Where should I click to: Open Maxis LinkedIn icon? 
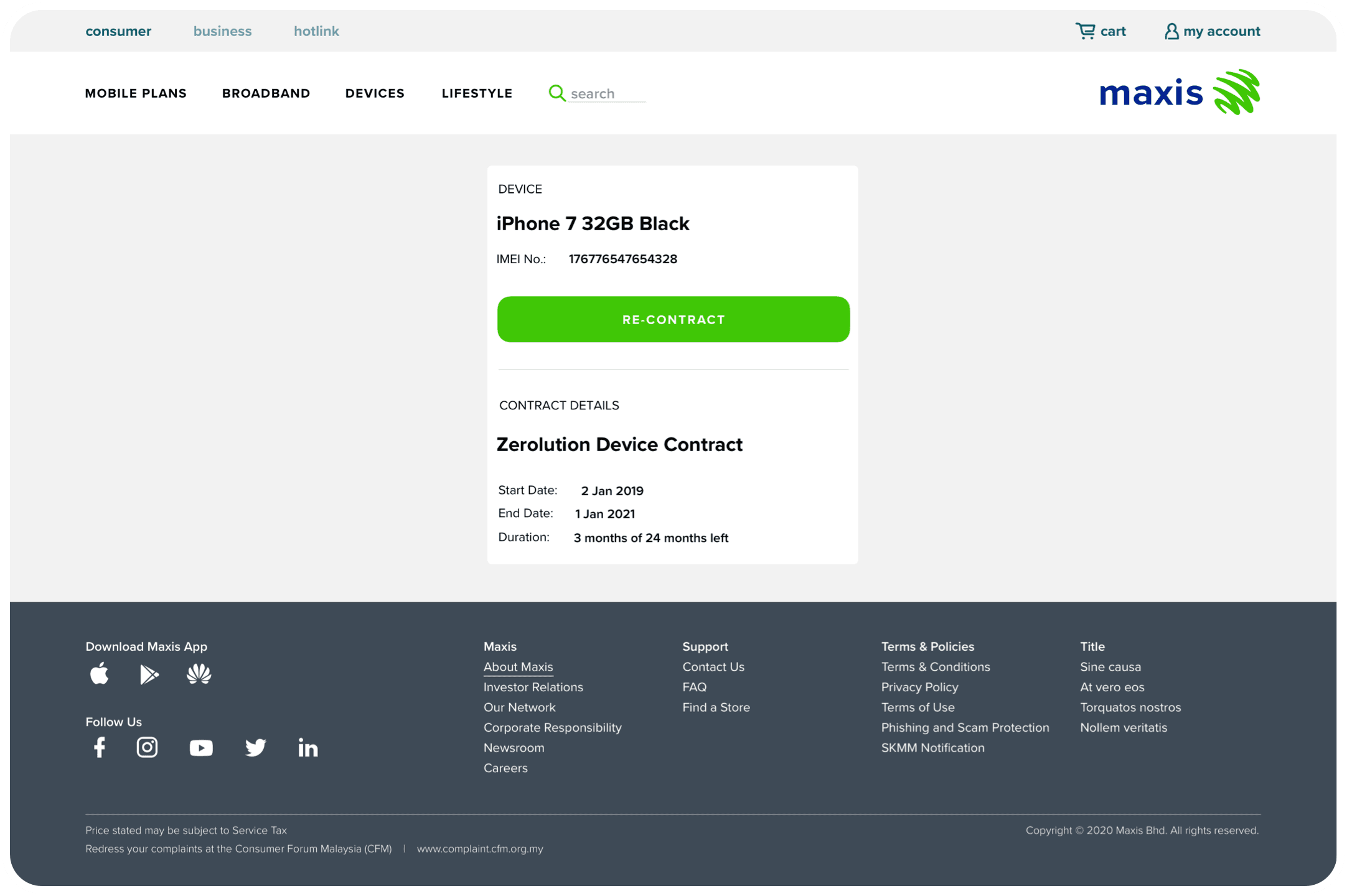[x=308, y=747]
